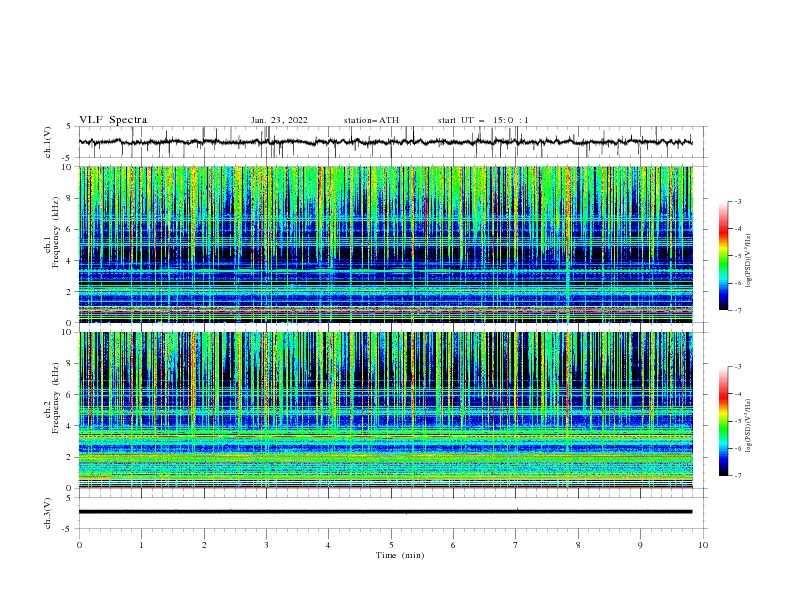Click the ch.2 spectrogram color bar
792x612 pixels.
724,421
